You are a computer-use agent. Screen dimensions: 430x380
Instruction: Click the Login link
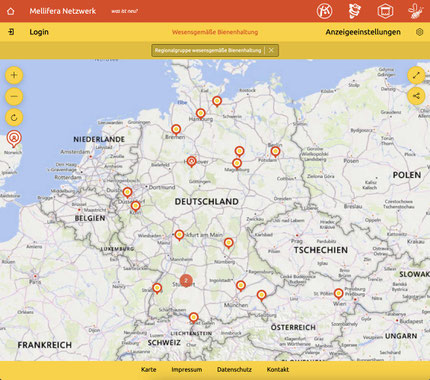pos(39,32)
